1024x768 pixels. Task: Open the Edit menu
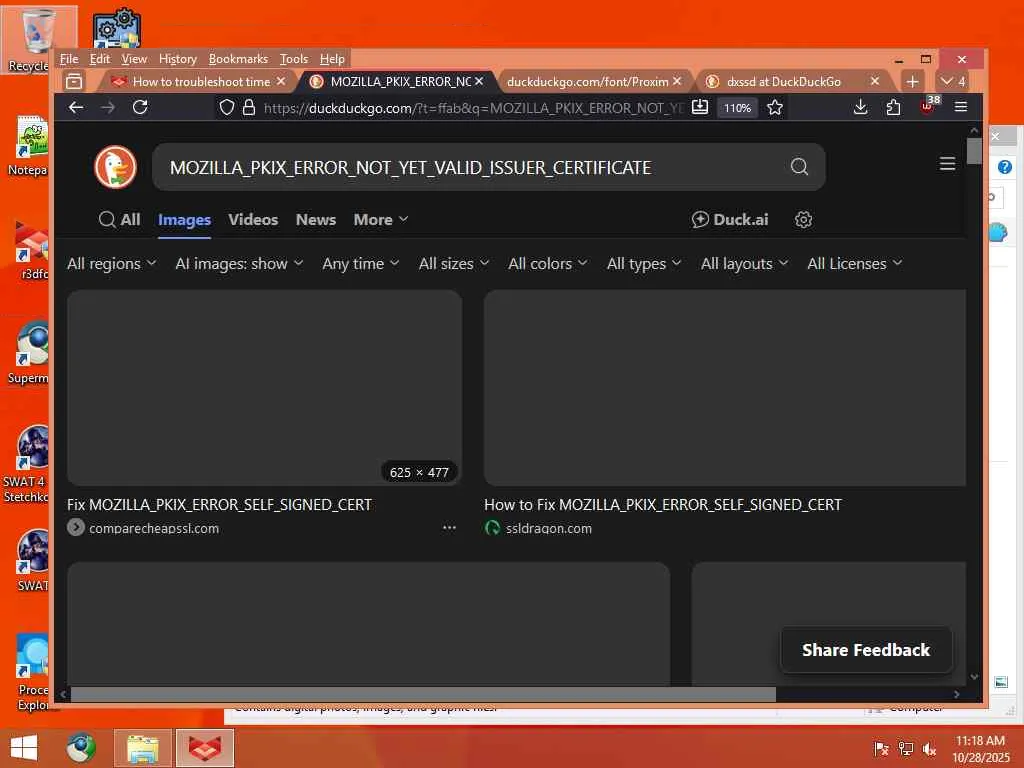pyautogui.click(x=100, y=59)
